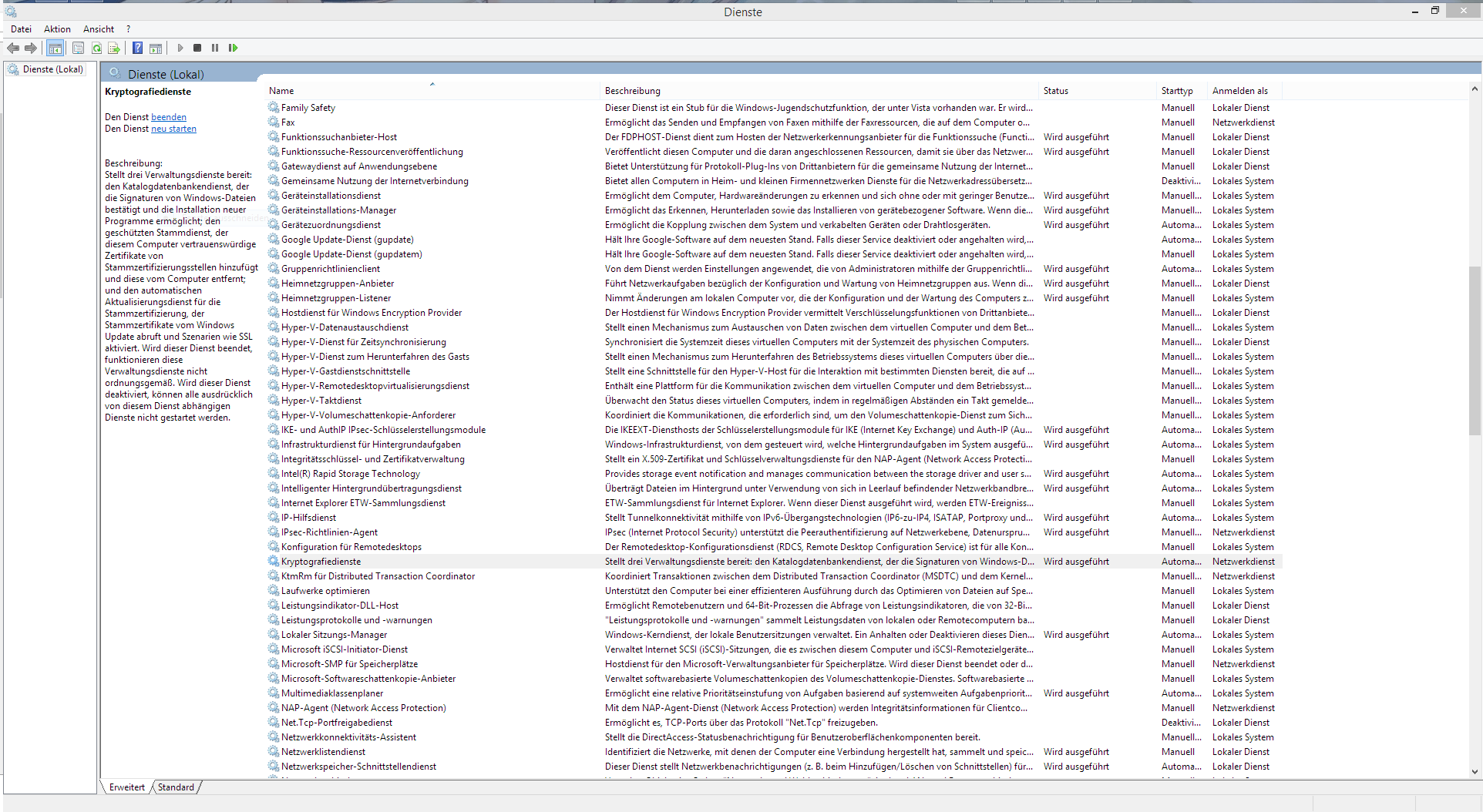Click the scroll down arrow of the list
The image size is (1483, 812).
pos(1475,771)
